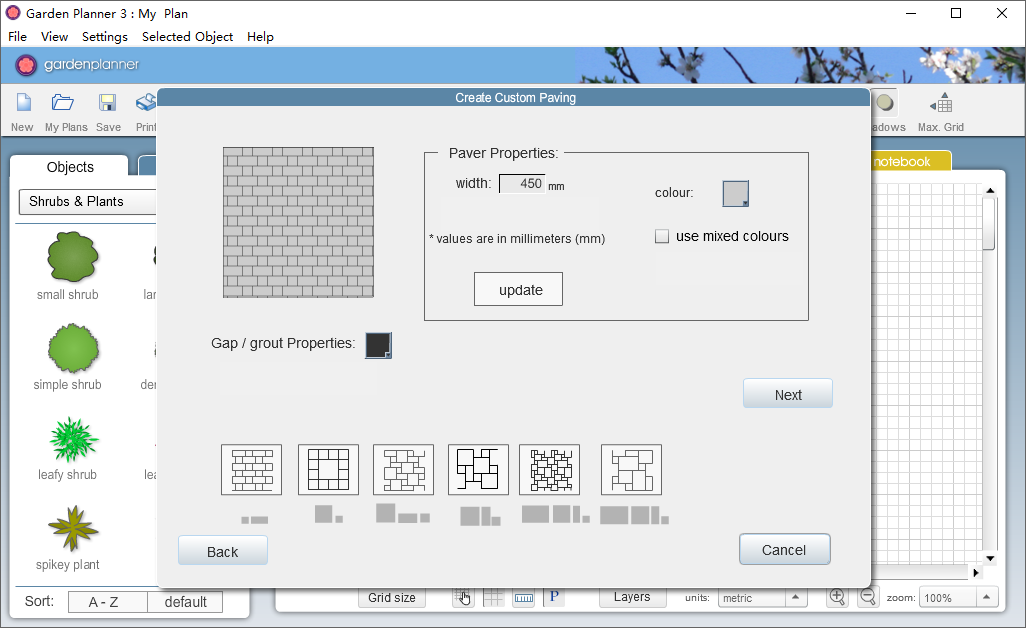Click the Next button
1026x628 pixels.
[x=788, y=394]
